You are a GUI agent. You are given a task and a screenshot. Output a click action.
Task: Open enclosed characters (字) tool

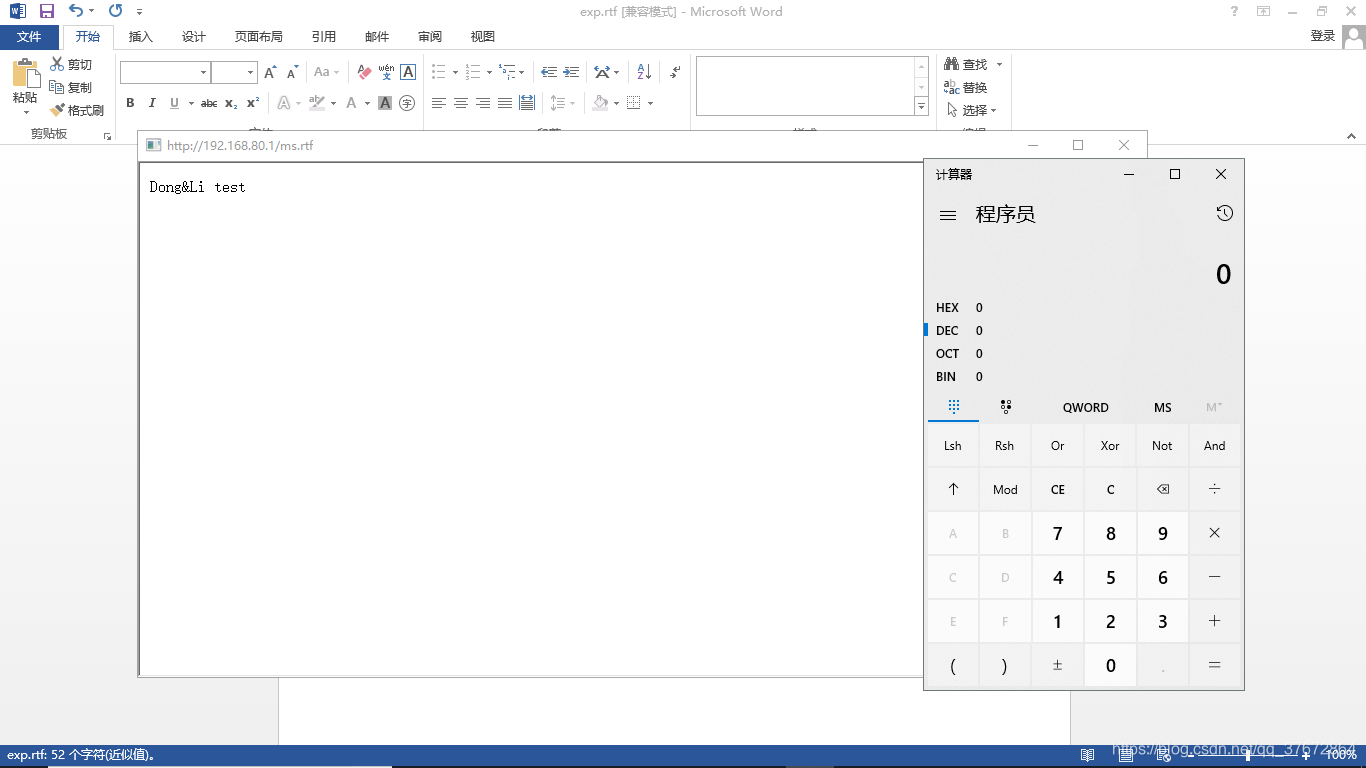[407, 103]
